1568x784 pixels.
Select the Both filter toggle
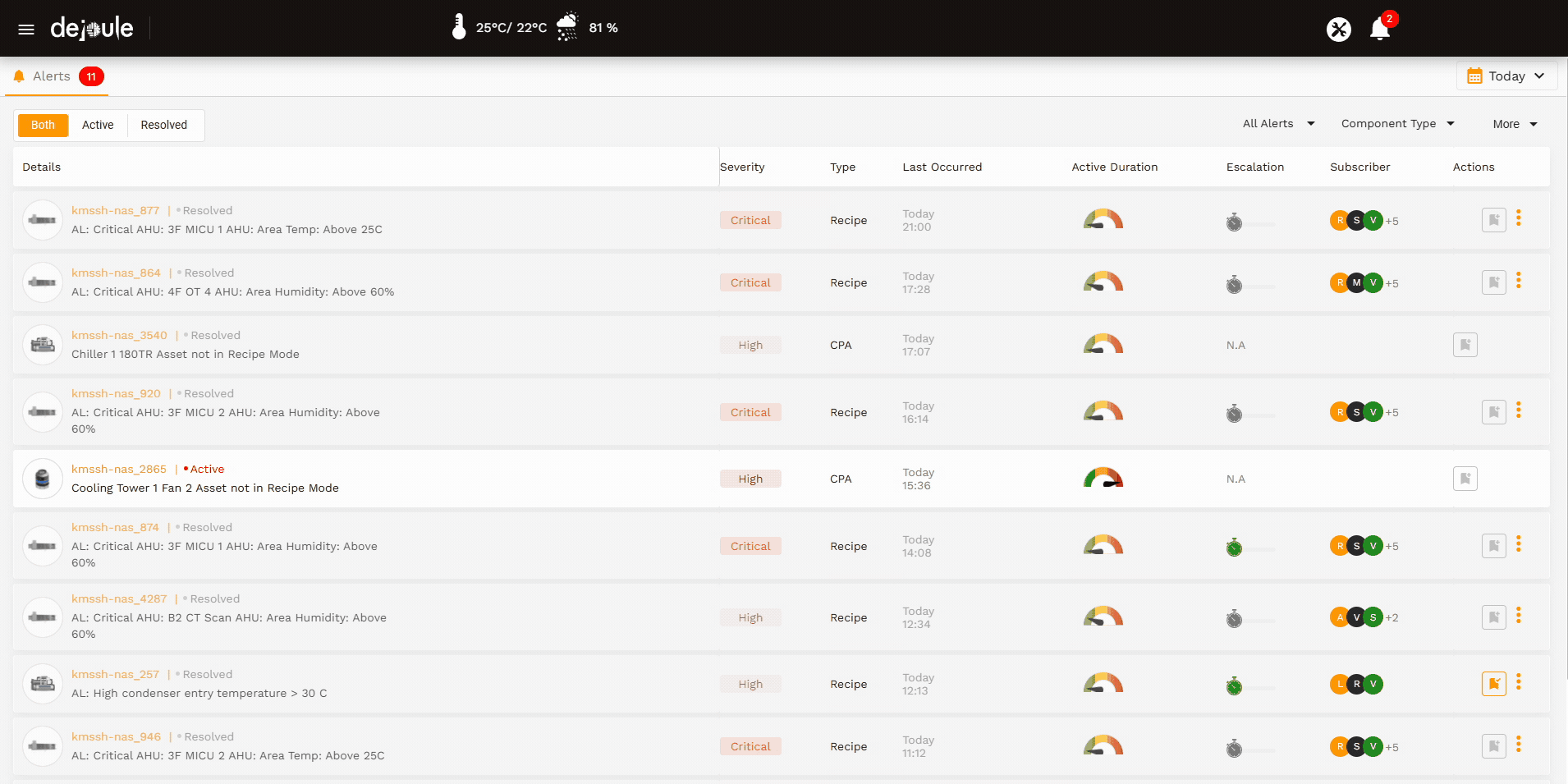coord(43,125)
